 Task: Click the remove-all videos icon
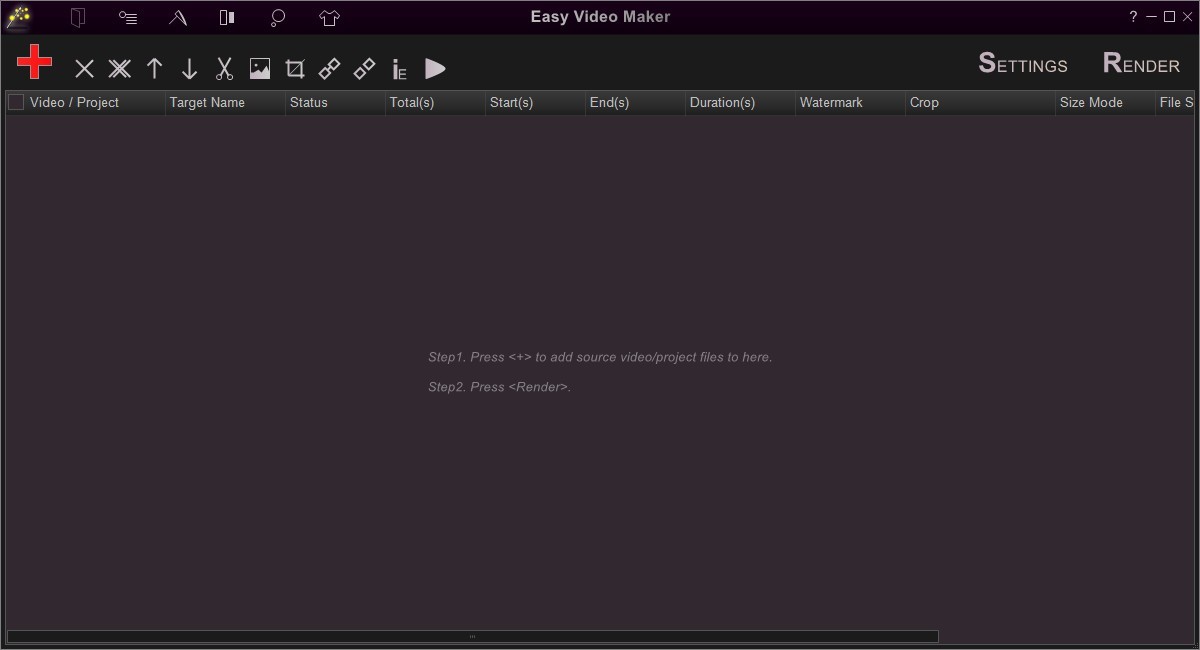[119, 68]
